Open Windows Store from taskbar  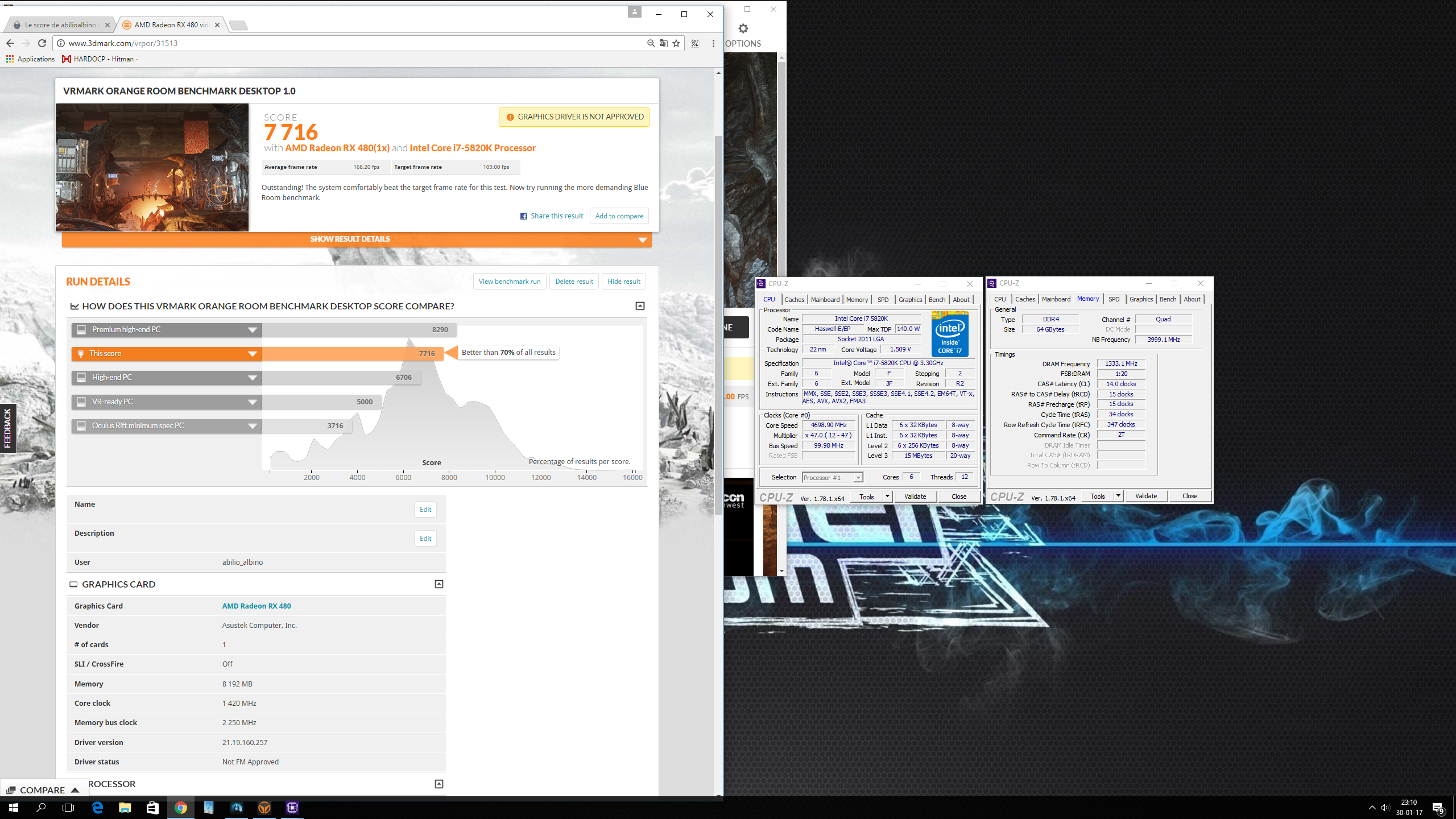pyautogui.click(x=152, y=808)
